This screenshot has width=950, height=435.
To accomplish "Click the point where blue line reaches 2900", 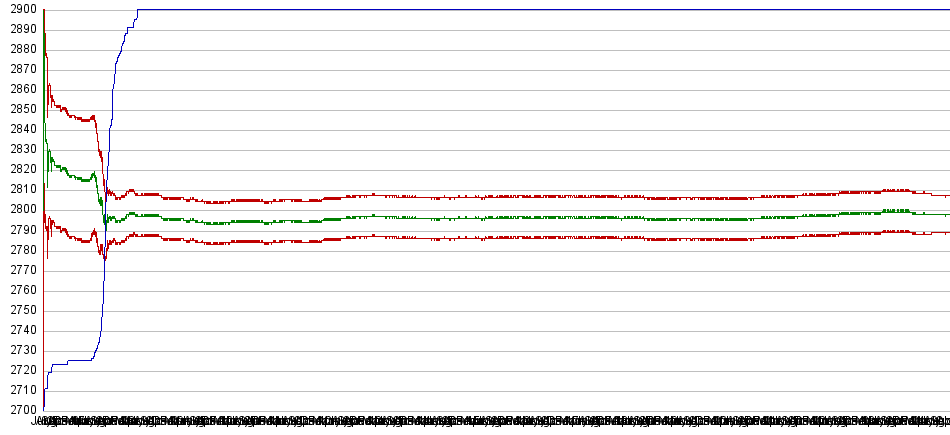I will [x=138, y=10].
